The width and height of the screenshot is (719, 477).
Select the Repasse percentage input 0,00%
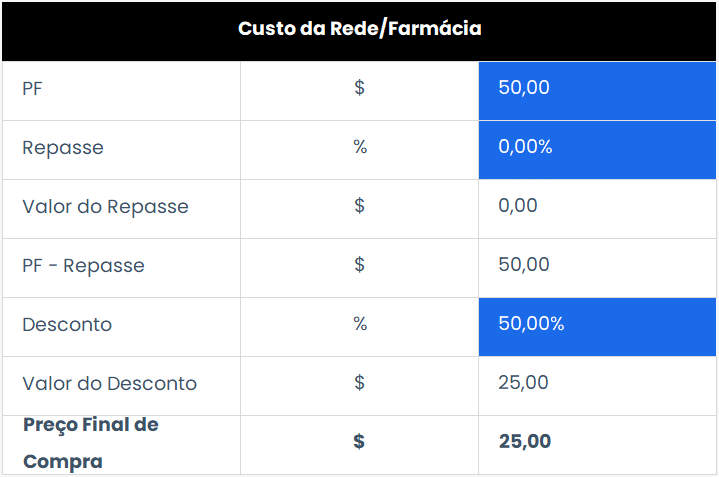(x=597, y=147)
